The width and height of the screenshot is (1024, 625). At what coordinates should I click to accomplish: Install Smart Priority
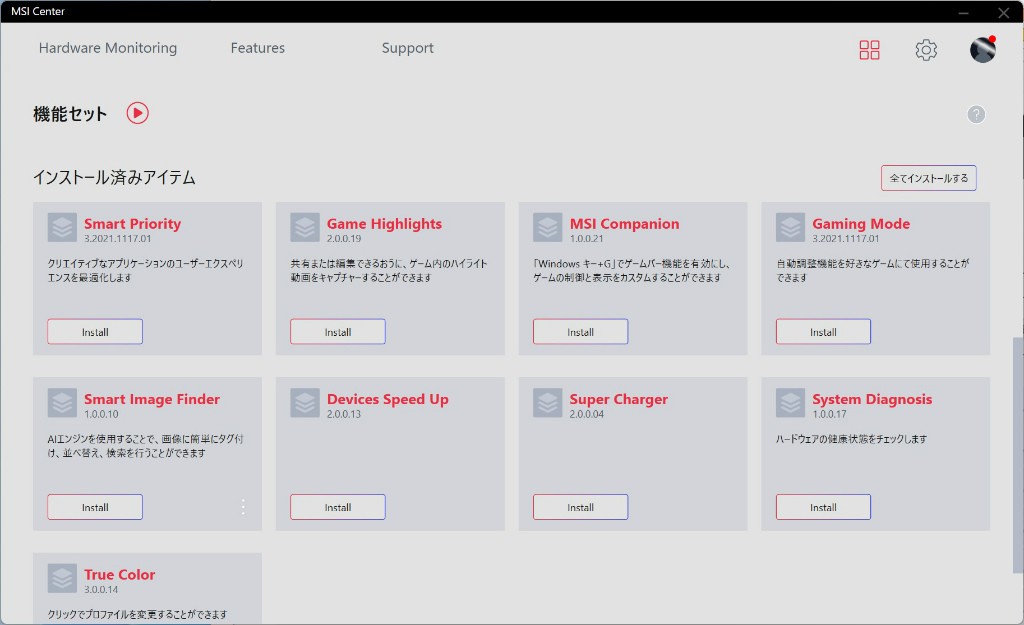[95, 332]
